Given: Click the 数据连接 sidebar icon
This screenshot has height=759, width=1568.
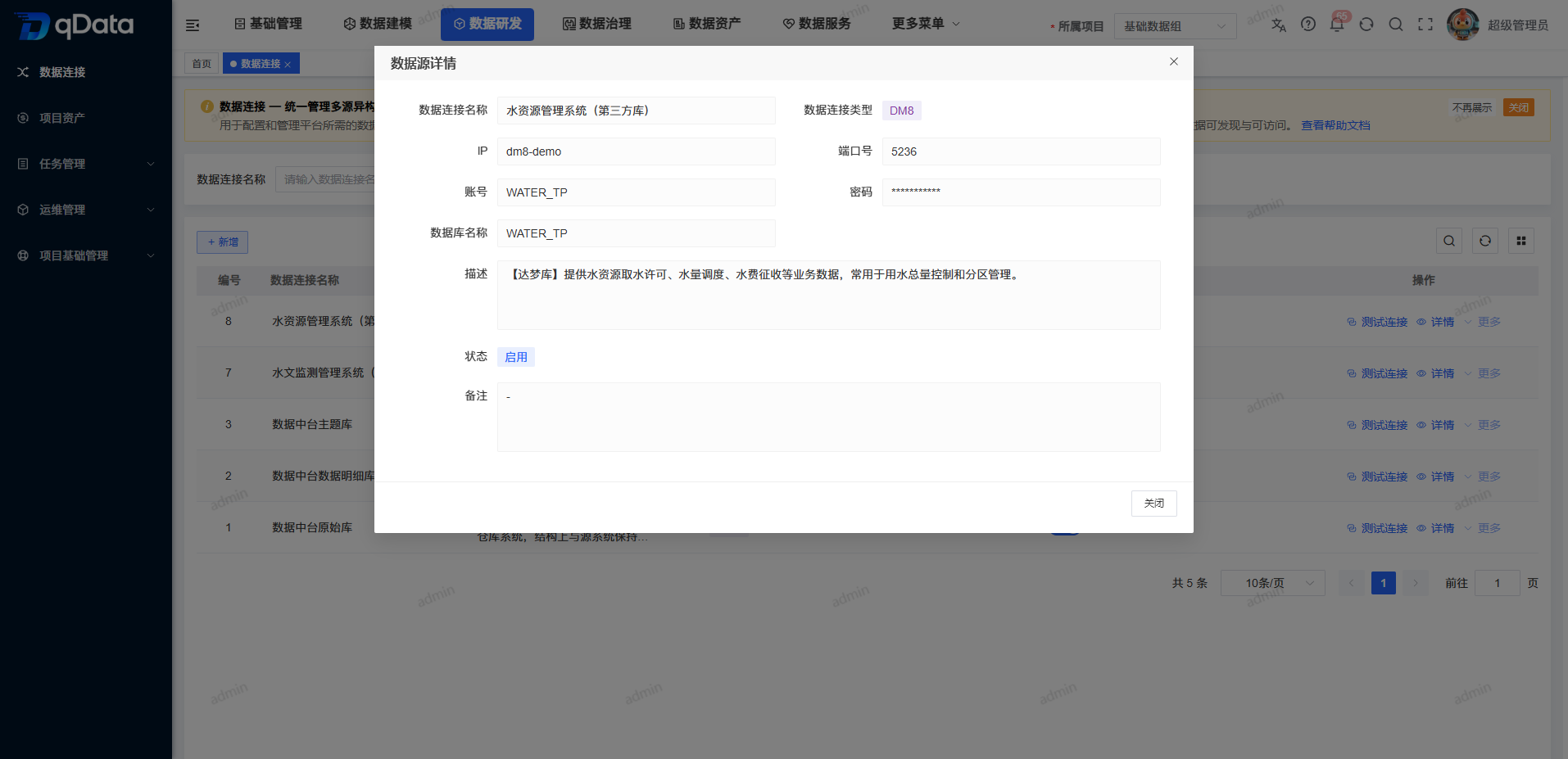Looking at the screenshot, I should [x=23, y=72].
